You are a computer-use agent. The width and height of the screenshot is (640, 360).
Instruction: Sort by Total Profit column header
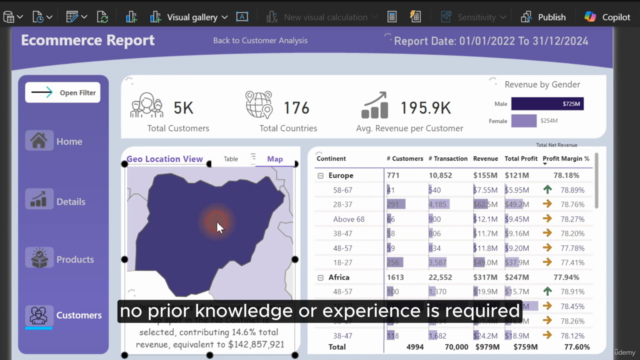point(521,158)
